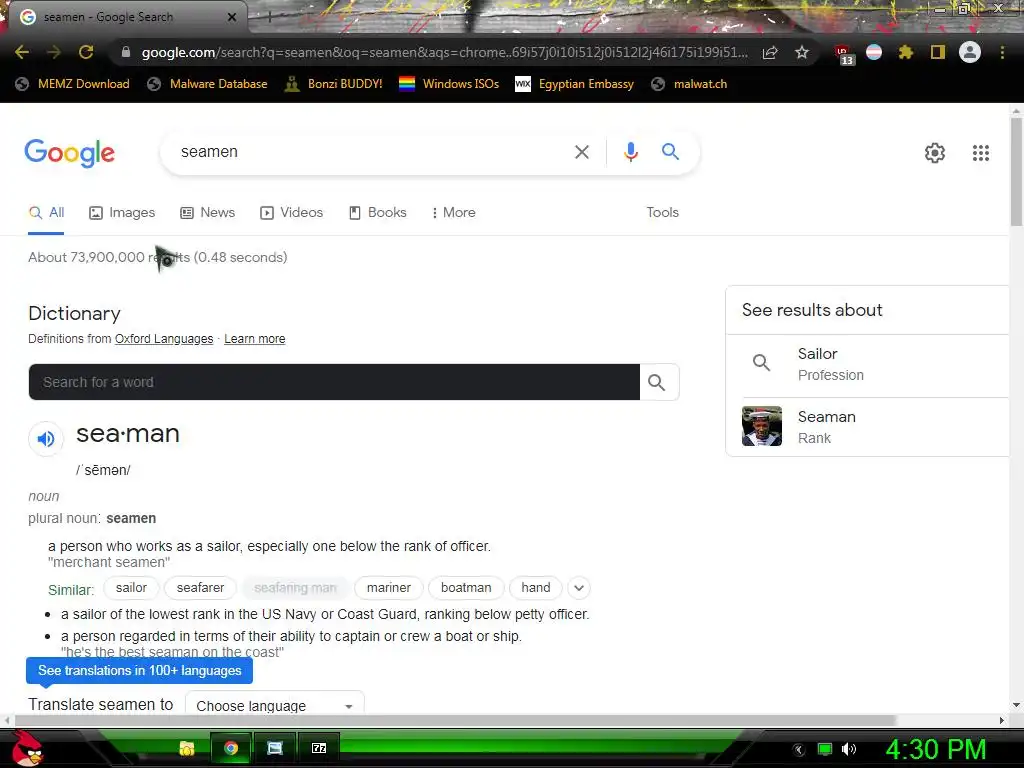Viewport: 1024px width, 768px height.
Task: Click the green monitor tray icon
Action: [825, 749]
